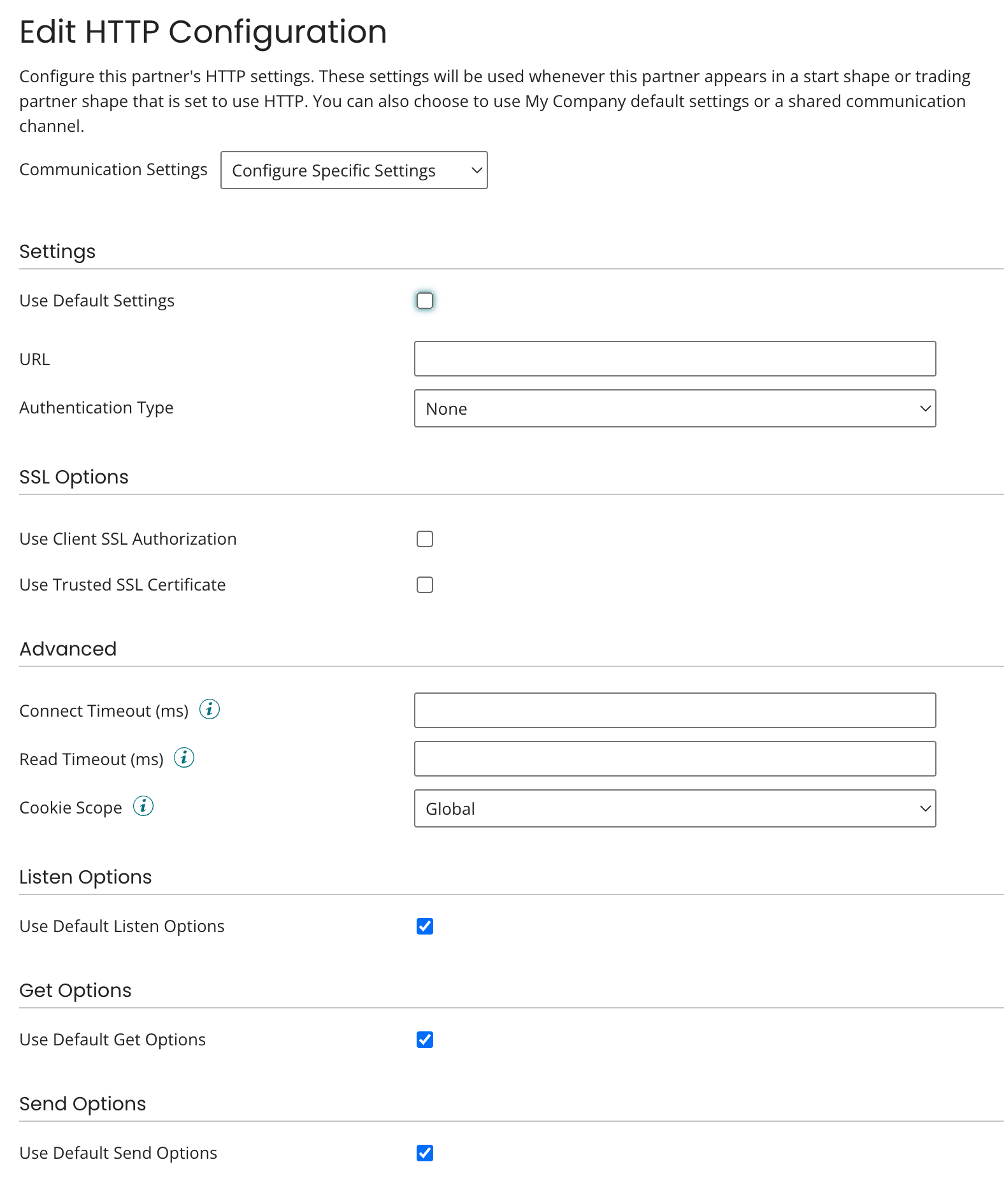Click the chevron on Authentication Type selector
The width and height of the screenshot is (1004, 1204).
coord(925,408)
